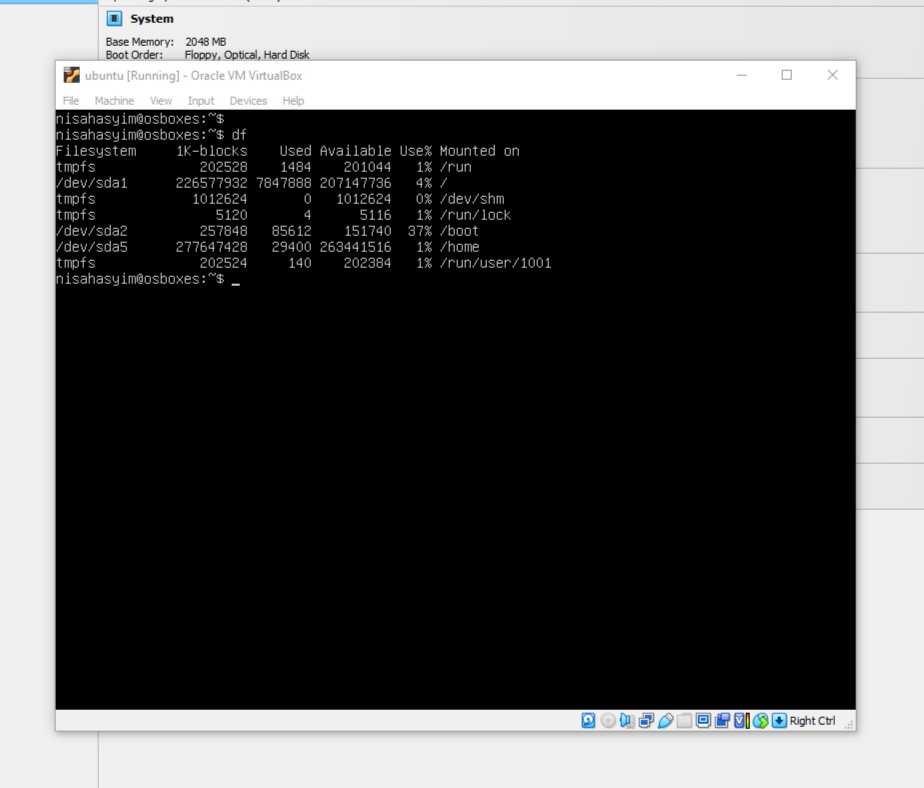
Task: Open the Help menu
Action: [x=293, y=101]
